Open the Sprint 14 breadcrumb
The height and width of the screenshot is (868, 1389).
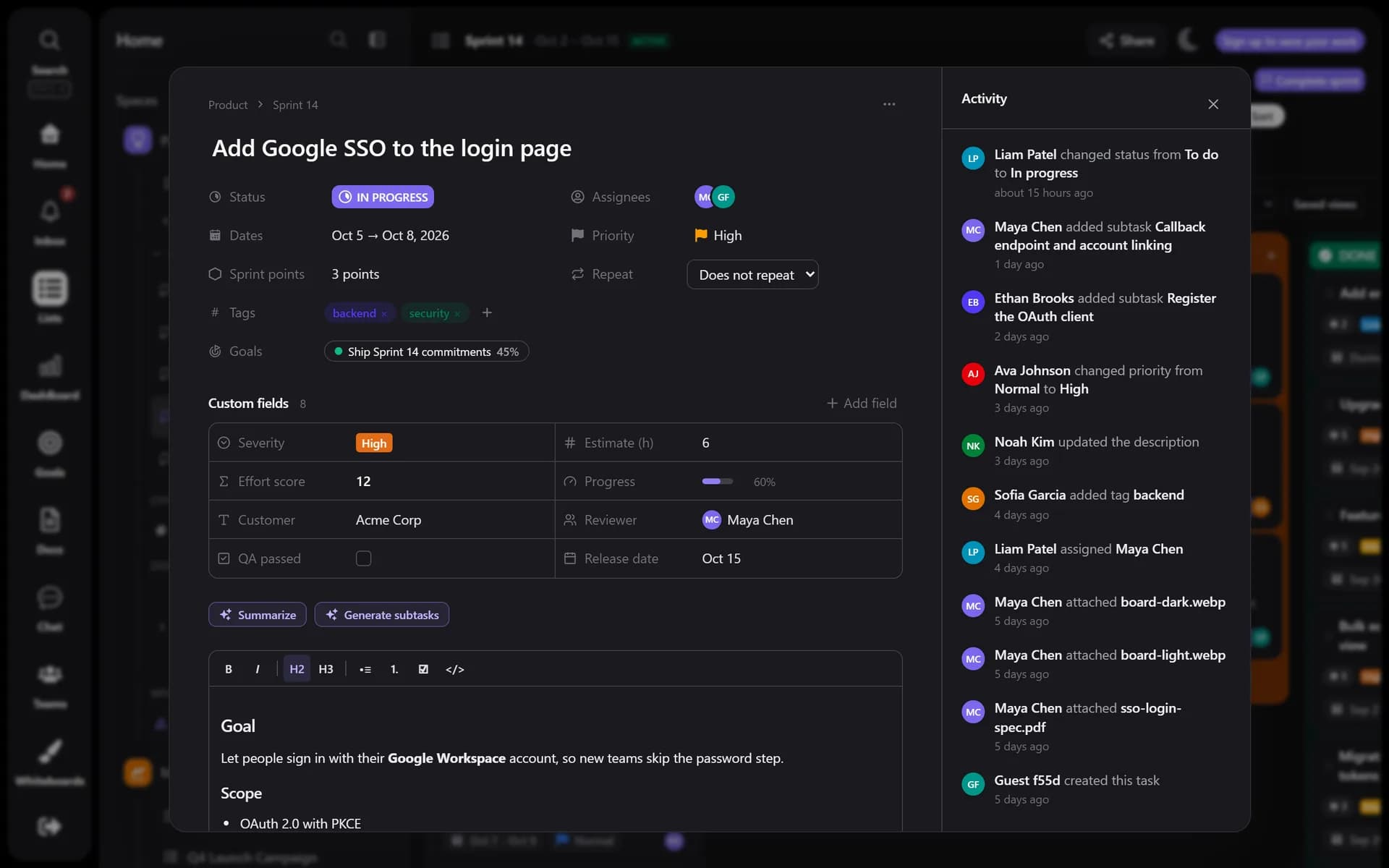point(295,105)
